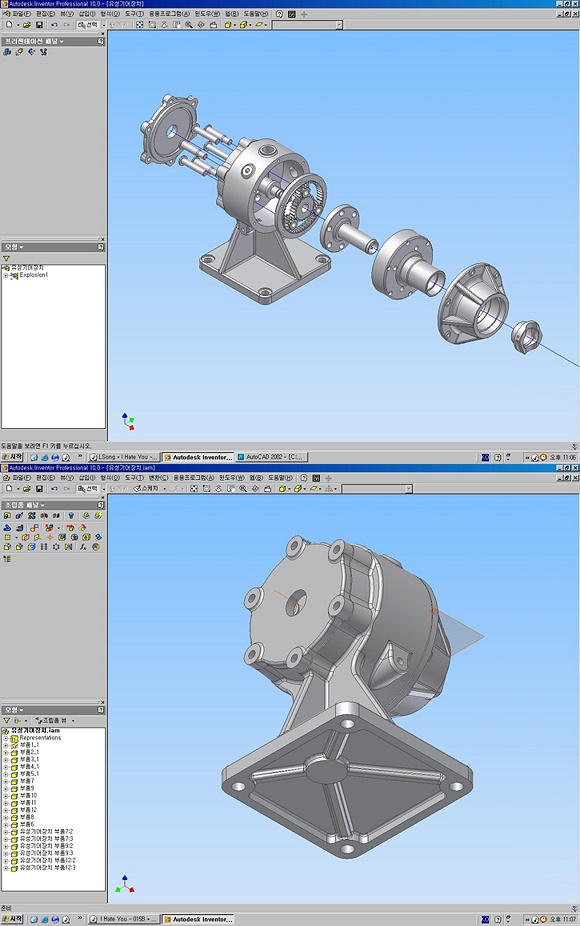Click Create View icon in presentation panel
Screen dimensions: 580x926
click(x=7, y=52)
